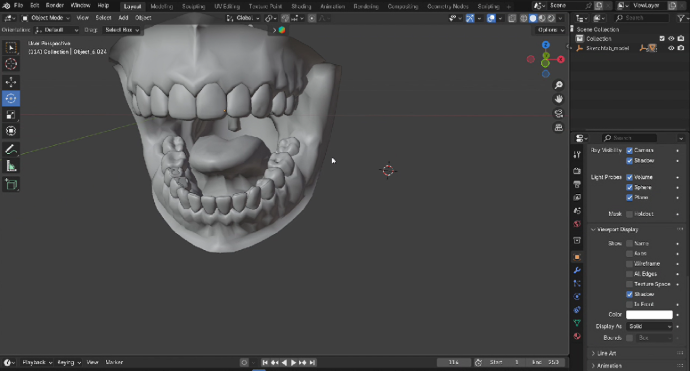Select the Select Box tool
690x371 pixels.
[11, 48]
